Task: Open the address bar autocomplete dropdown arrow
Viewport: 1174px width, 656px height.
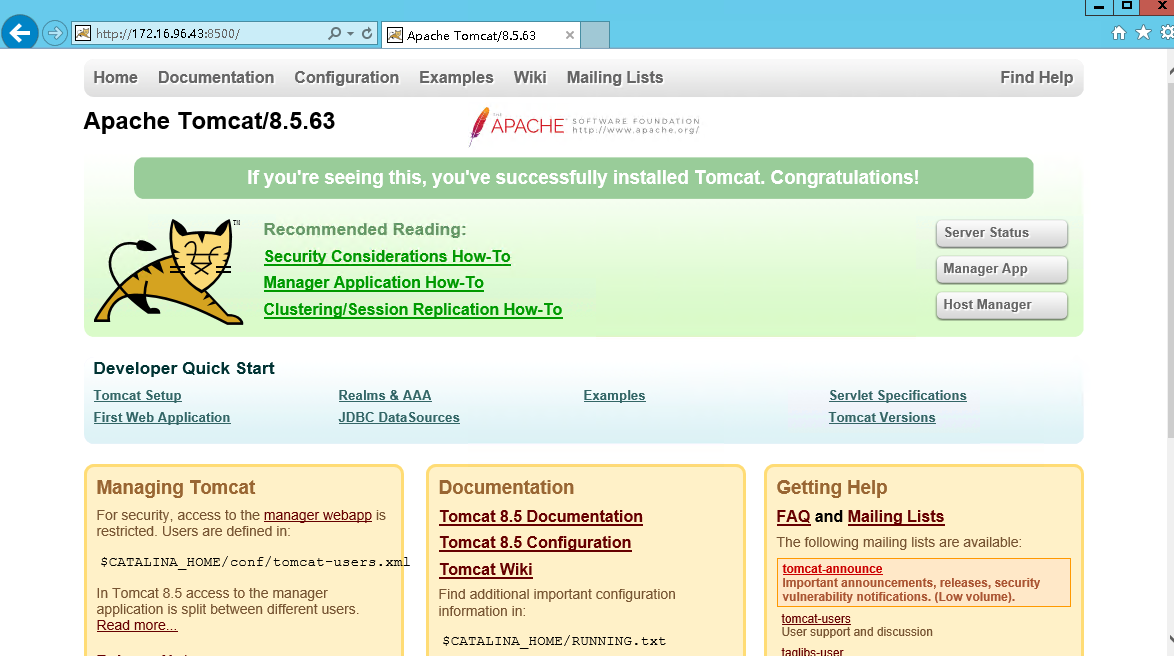Action: (350, 34)
